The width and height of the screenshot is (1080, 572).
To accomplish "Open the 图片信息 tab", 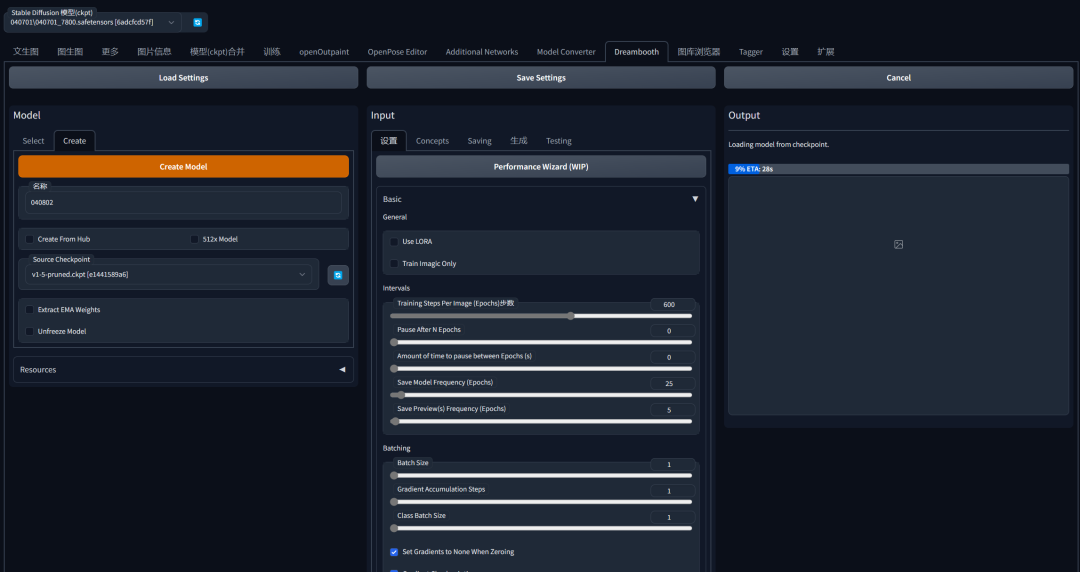I will 154,52.
